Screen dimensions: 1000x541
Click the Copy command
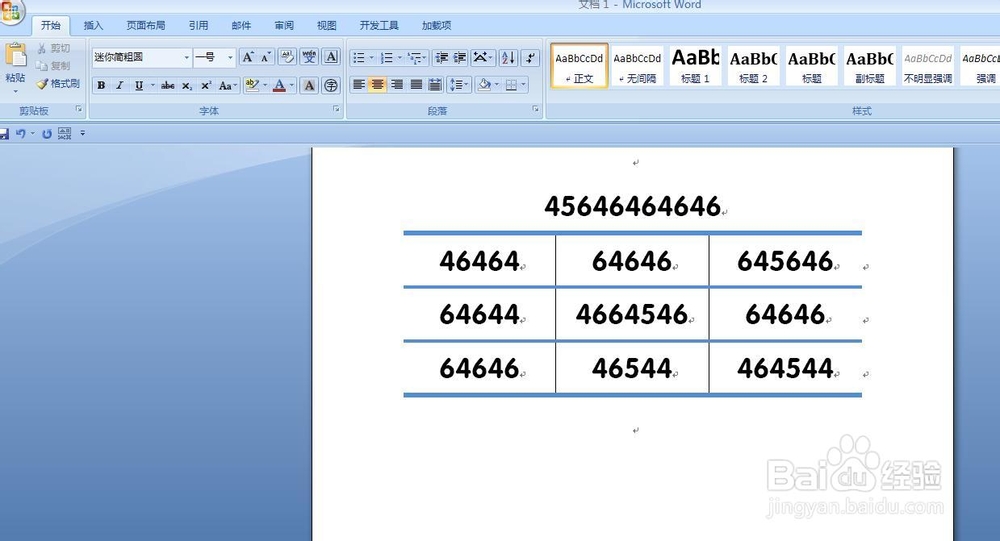pyautogui.click(x=54, y=66)
